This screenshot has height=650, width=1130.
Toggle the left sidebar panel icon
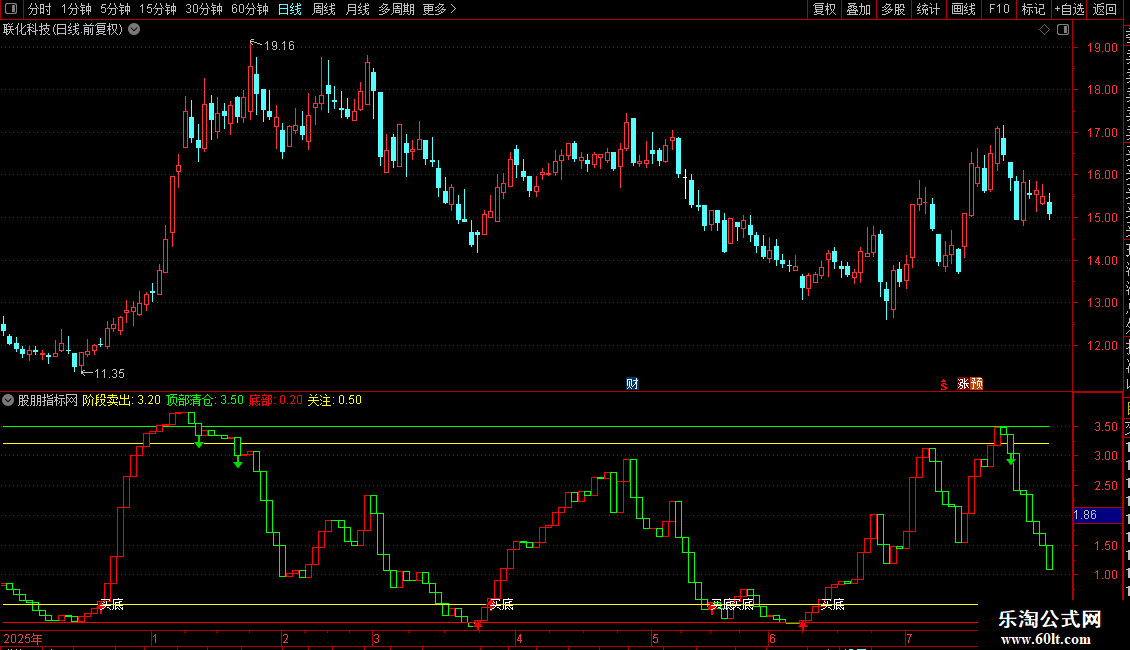(11, 9)
